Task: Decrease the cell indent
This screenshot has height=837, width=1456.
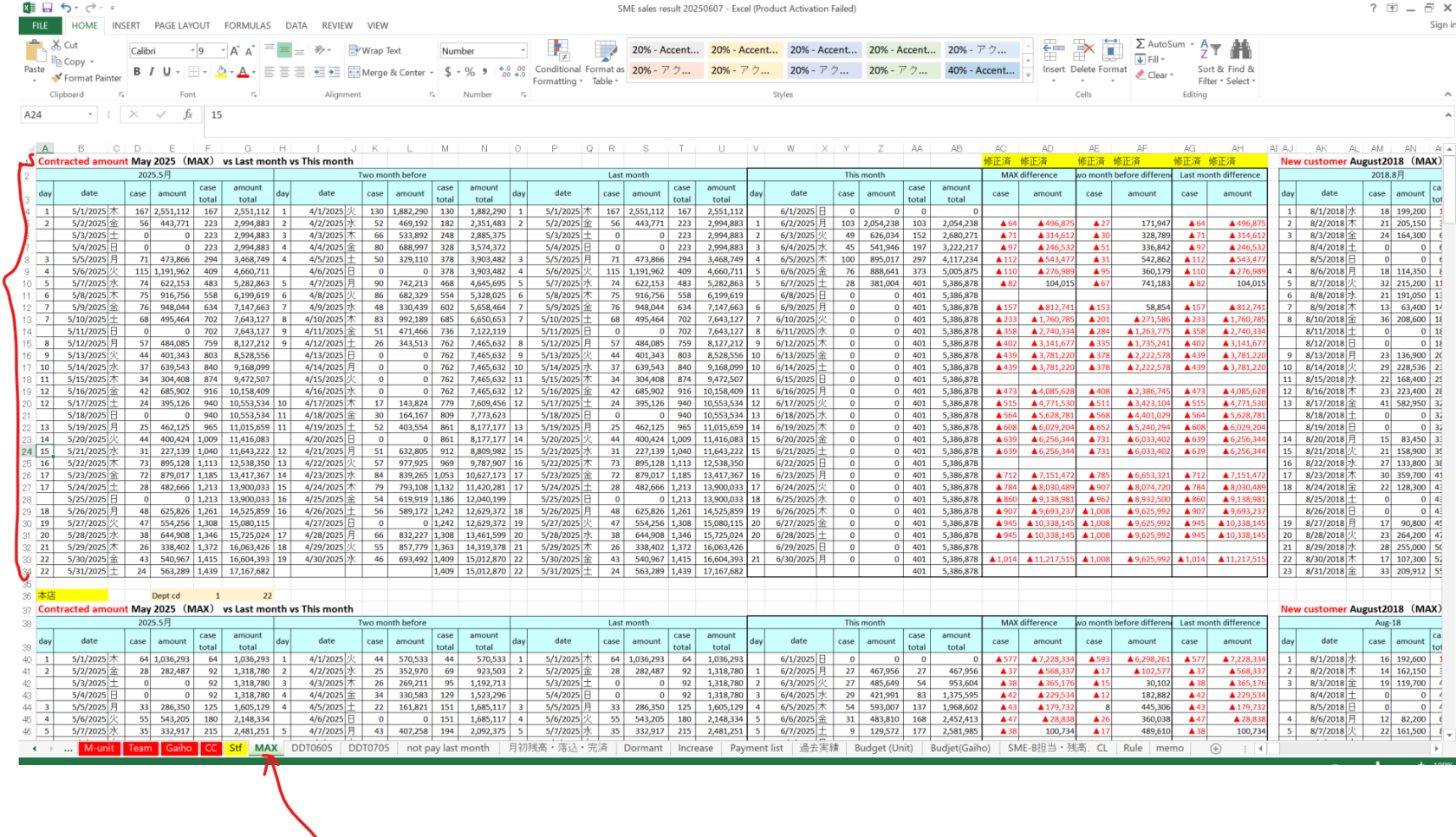Action: pyautogui.click(x=320, y=72)
